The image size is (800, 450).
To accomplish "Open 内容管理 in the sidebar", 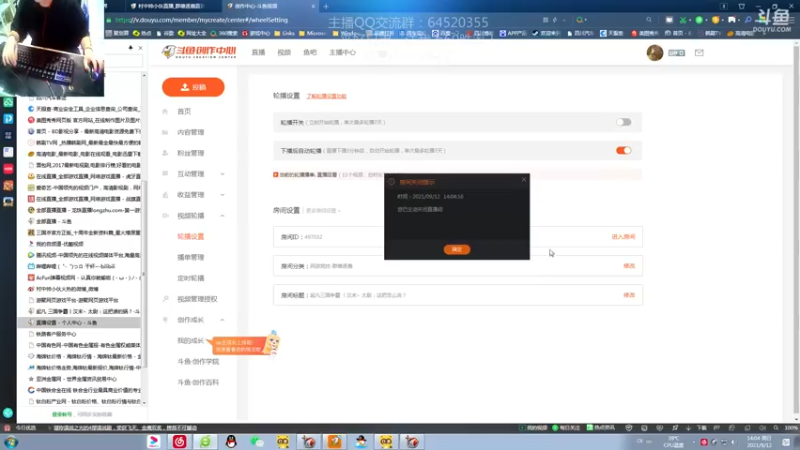I will tap(190, 132).
